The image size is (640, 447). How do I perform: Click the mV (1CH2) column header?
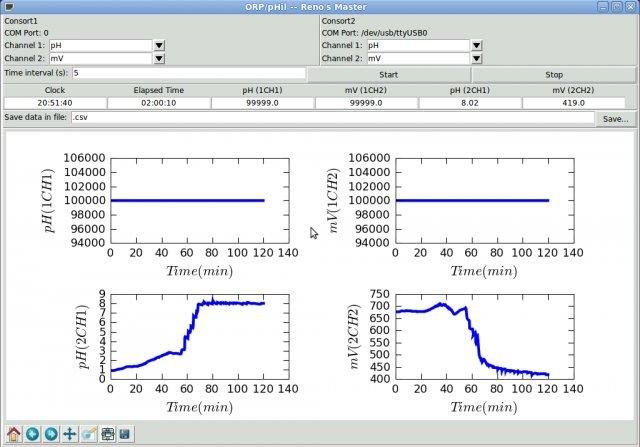(366, 90)
